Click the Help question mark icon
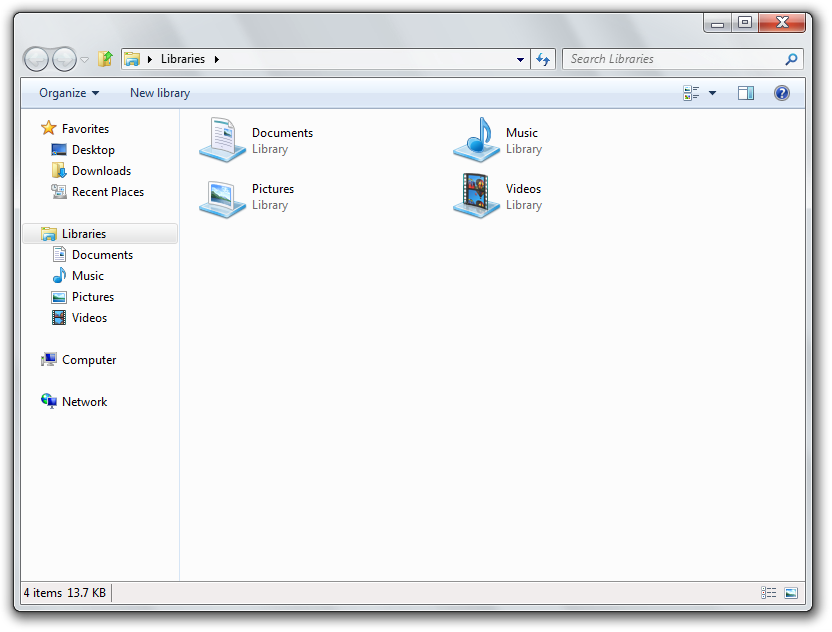The height and width of the screenshot is (632, 832). [x=782, y=93]
